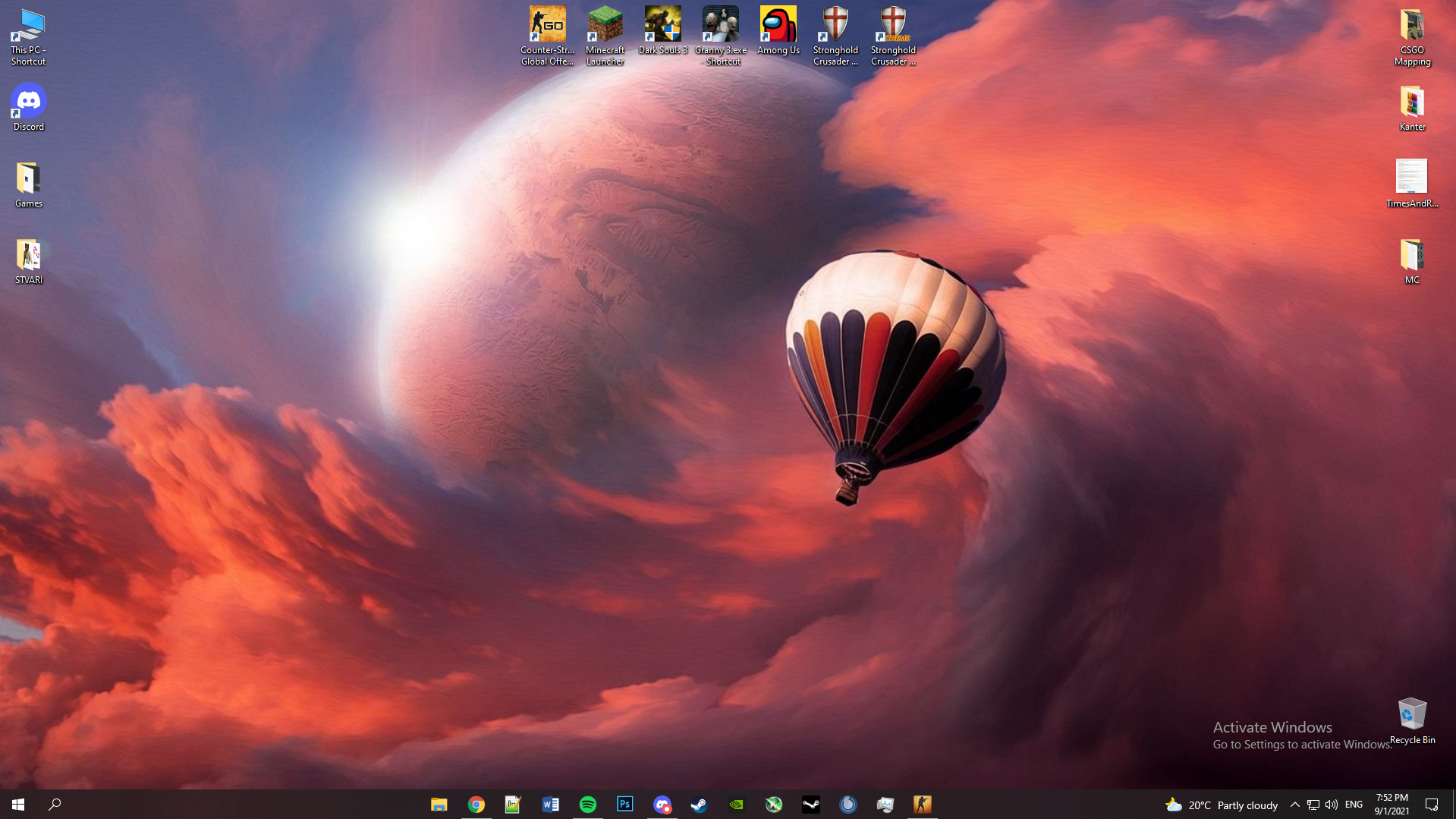1456x819 pixels.
Task: Launch Counter-Strike Global Offensive desktop shortcut
Action: 547,36
